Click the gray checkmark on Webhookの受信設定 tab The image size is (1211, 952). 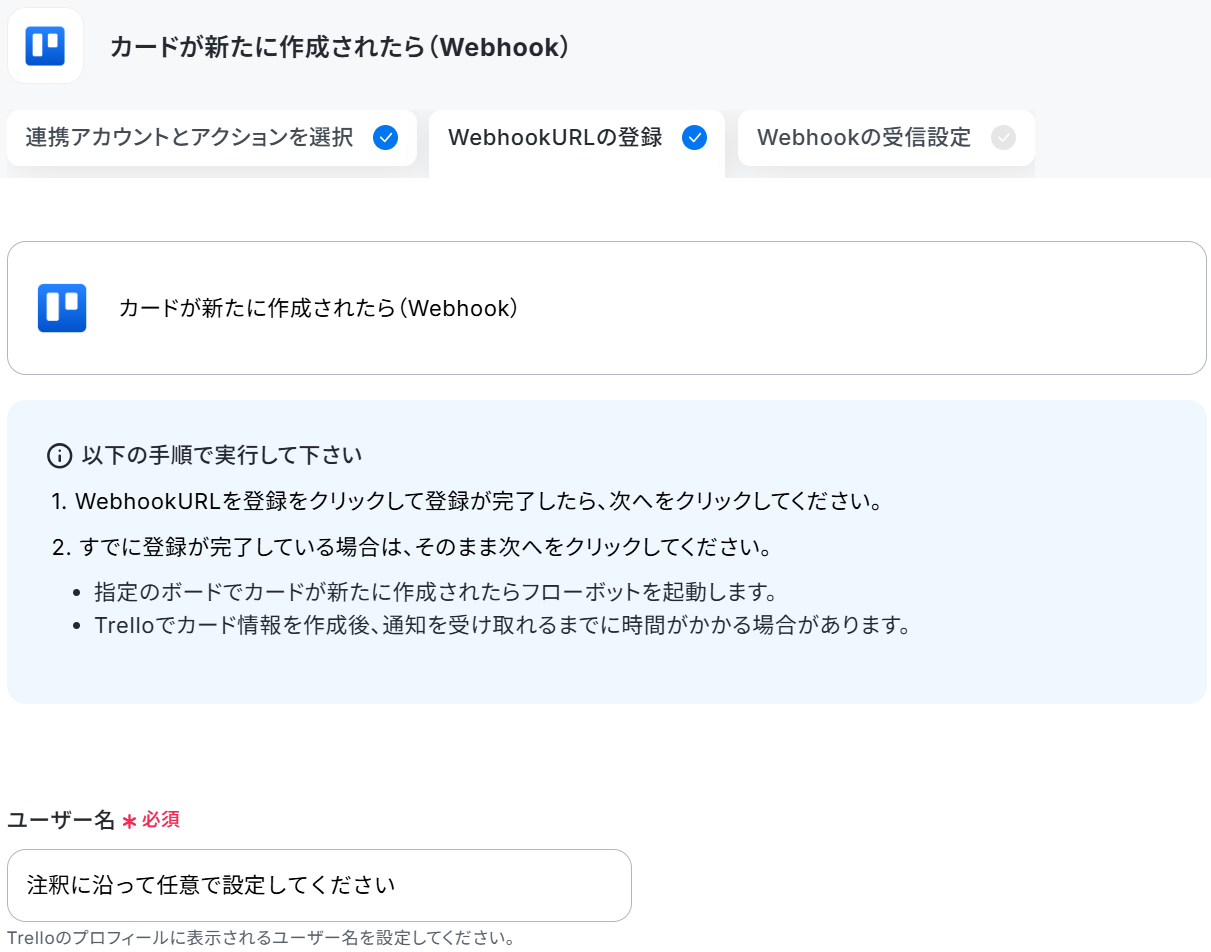(x=1003, y=138)
